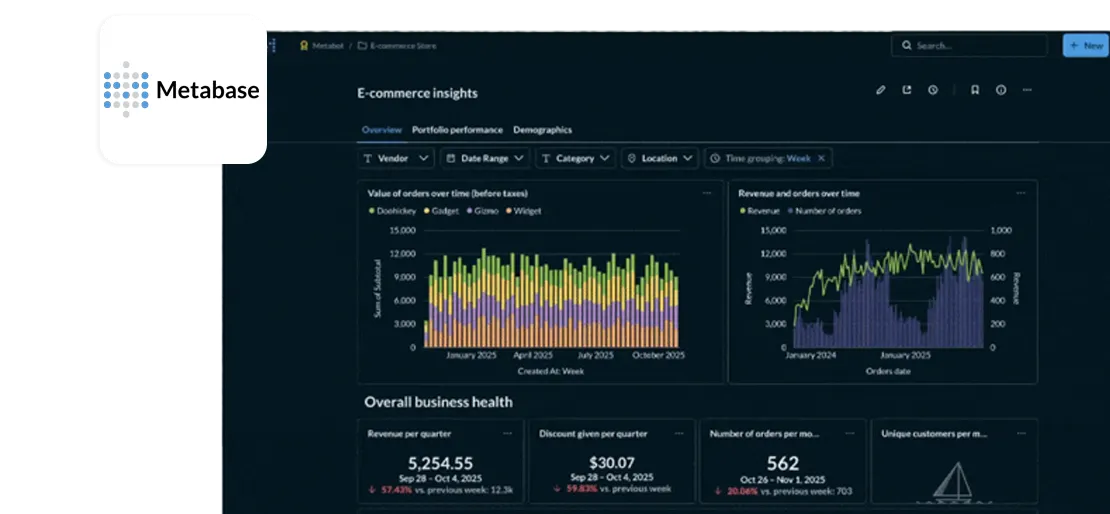Click the 5,254.55 revenue value
Screen dimensions: 1110x514
[x=440, y=463]
